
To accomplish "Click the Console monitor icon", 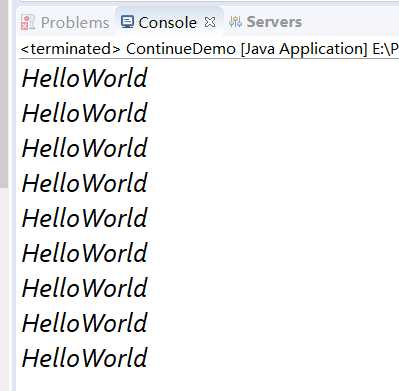I will [x=127, y=22].
